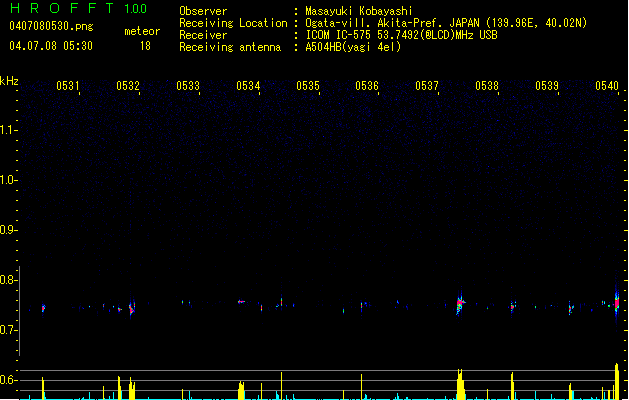Click the 0.6 kHz axis label

click(x=8, y=380)
